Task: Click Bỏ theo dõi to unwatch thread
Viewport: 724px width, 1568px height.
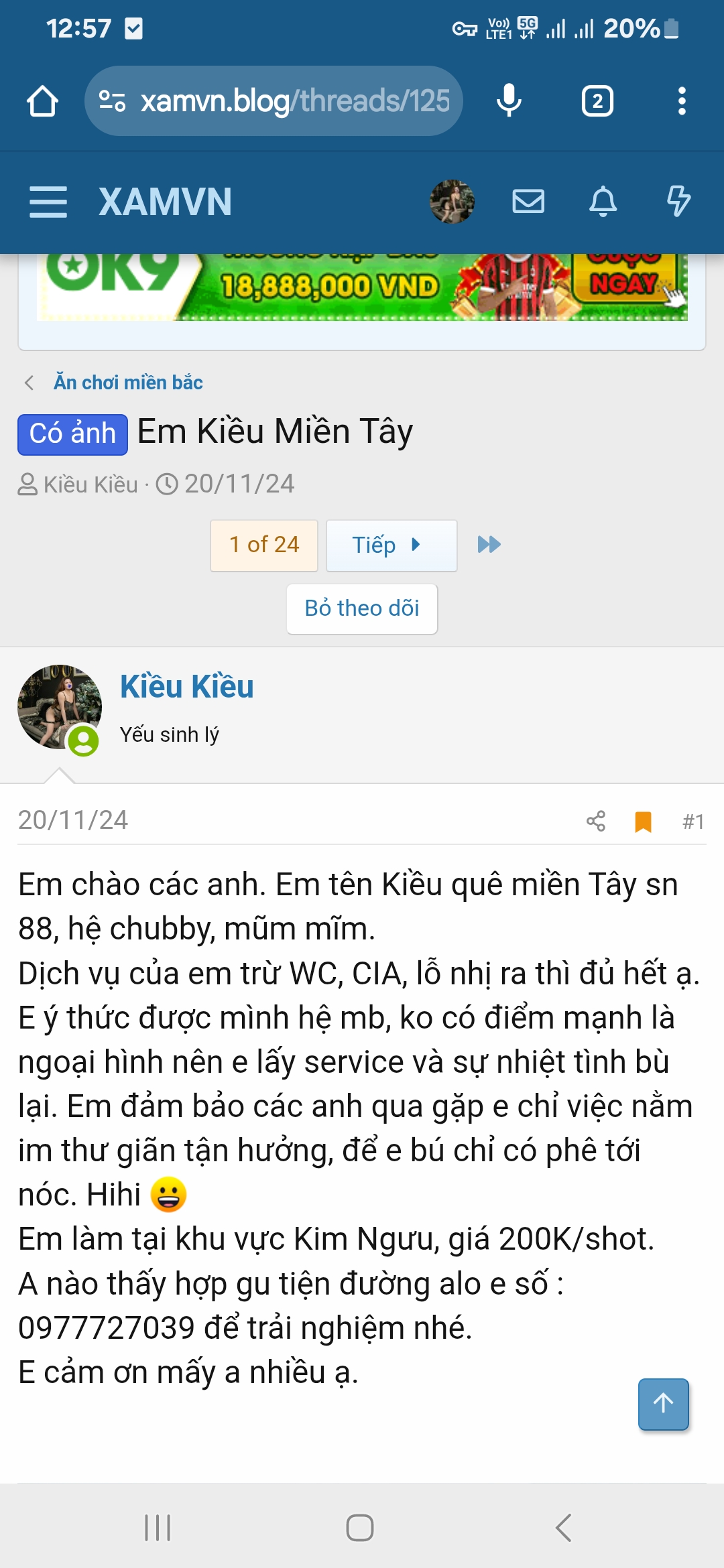Action: pos(362,608)
